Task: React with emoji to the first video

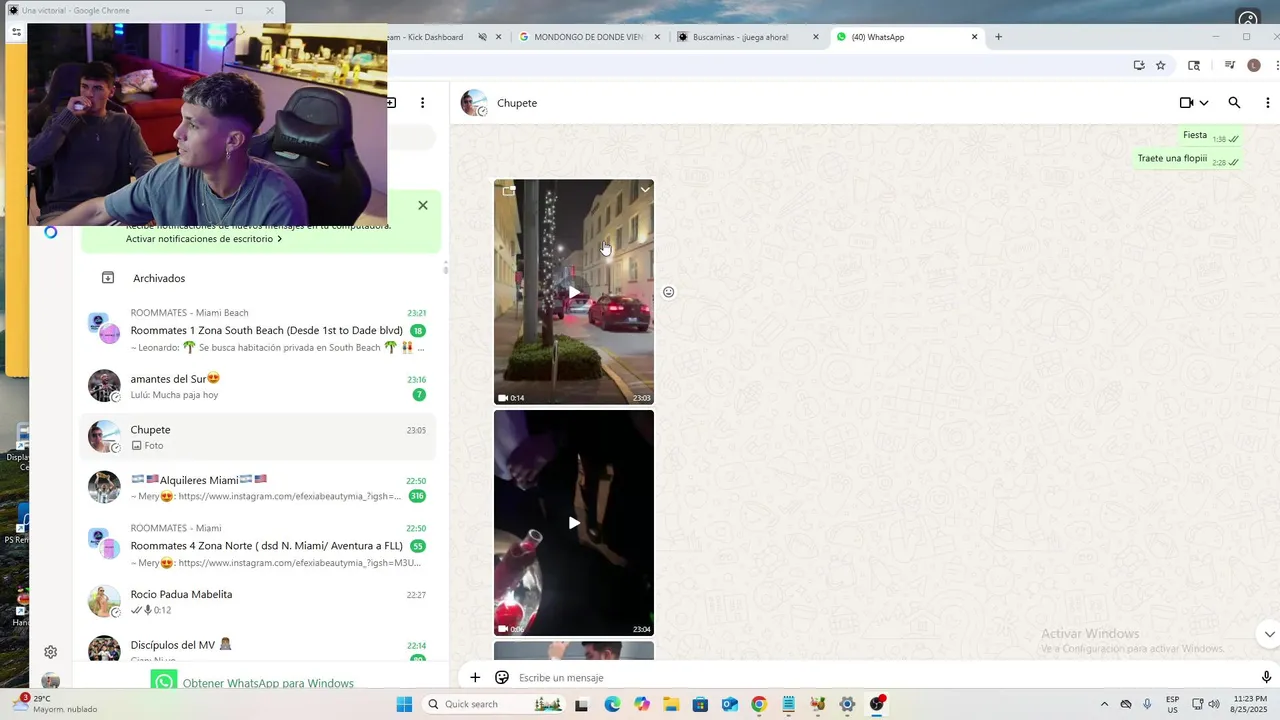Action: 669,292
